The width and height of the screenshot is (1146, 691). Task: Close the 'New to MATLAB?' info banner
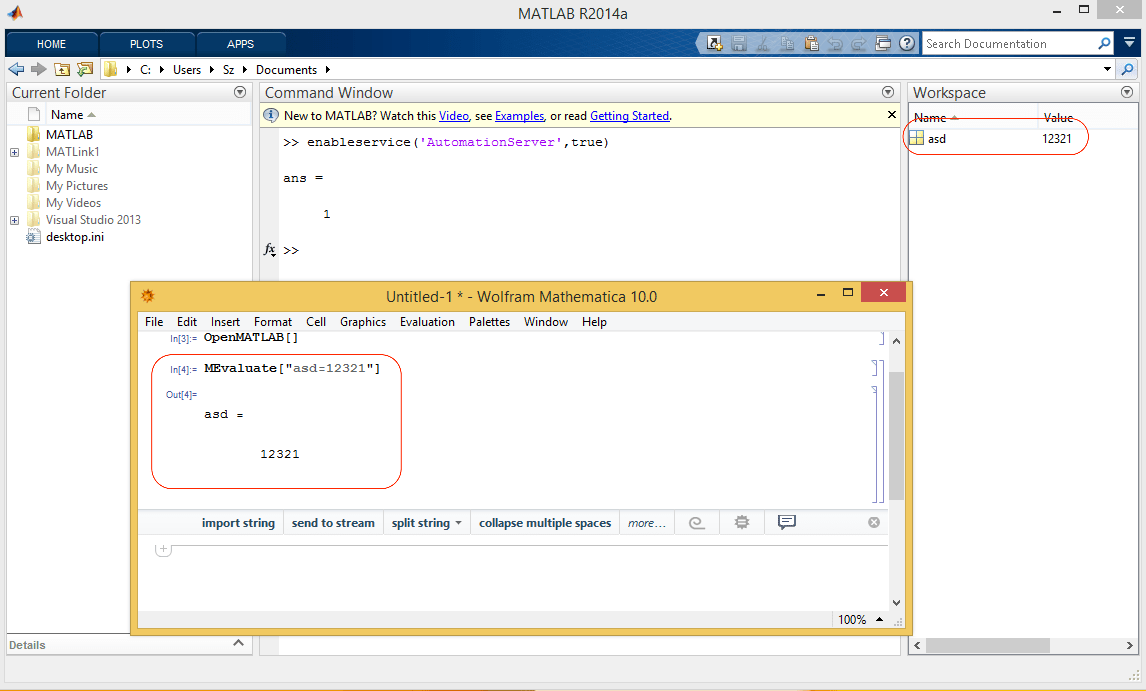coord(892,115)
